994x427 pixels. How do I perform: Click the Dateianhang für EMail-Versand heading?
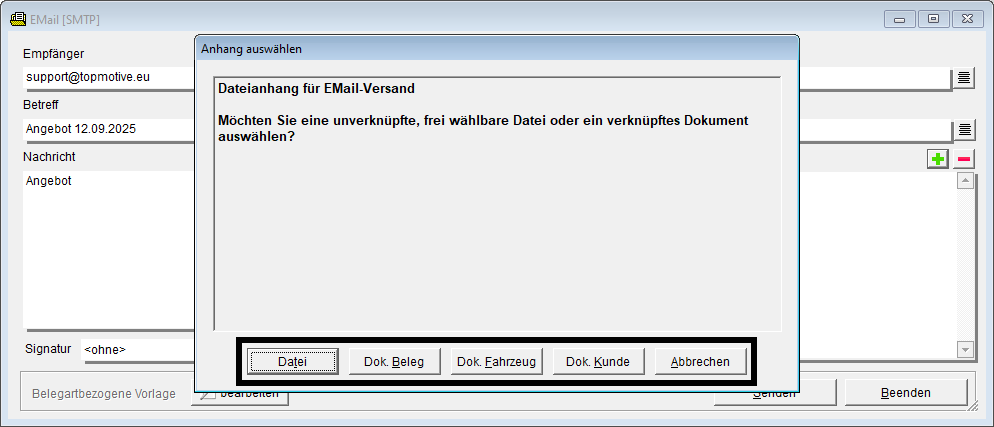coord(316,89)
